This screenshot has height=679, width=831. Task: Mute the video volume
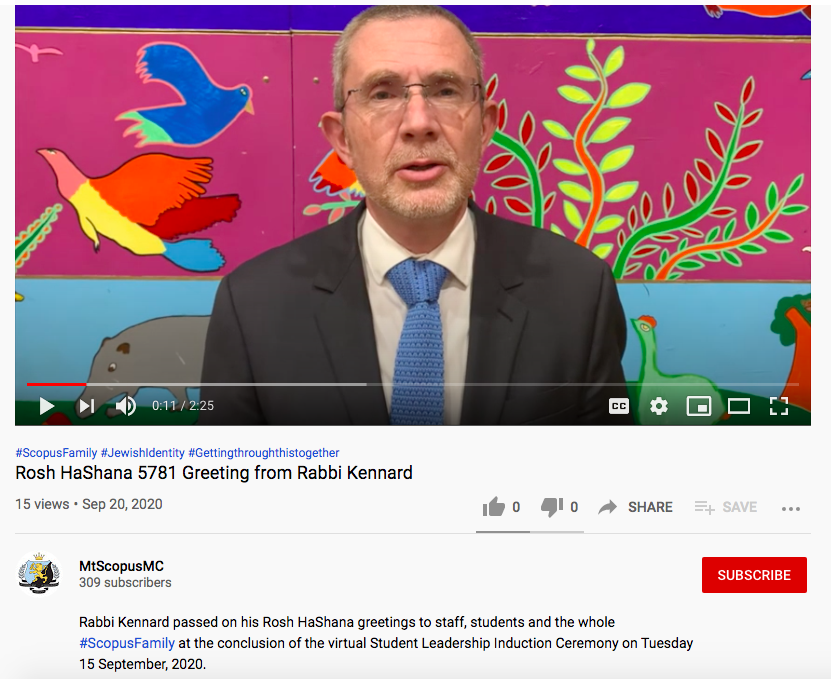[x=126, y=406]
